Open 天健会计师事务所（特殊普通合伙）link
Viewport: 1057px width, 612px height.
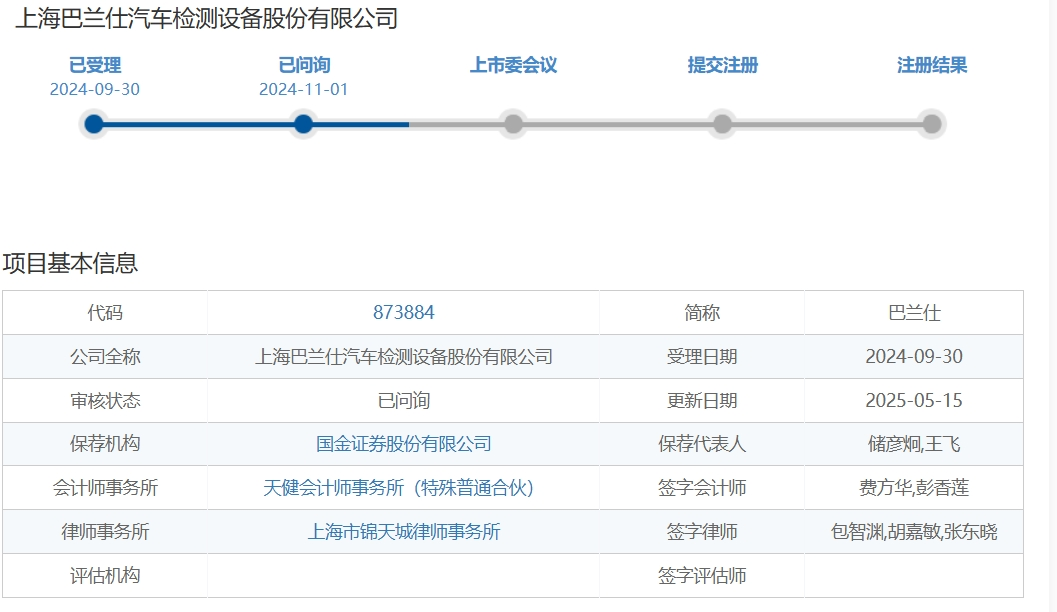point(398,488)
